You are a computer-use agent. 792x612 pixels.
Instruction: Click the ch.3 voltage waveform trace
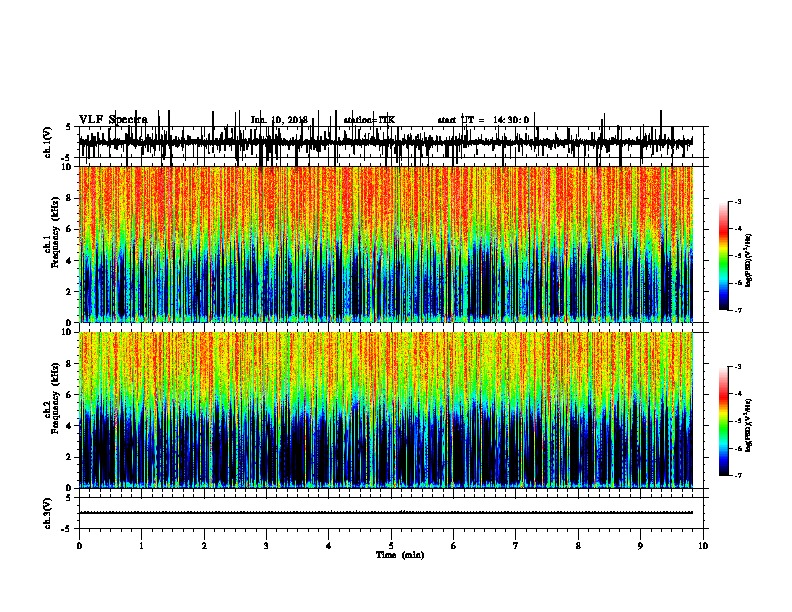pos(386,513)
